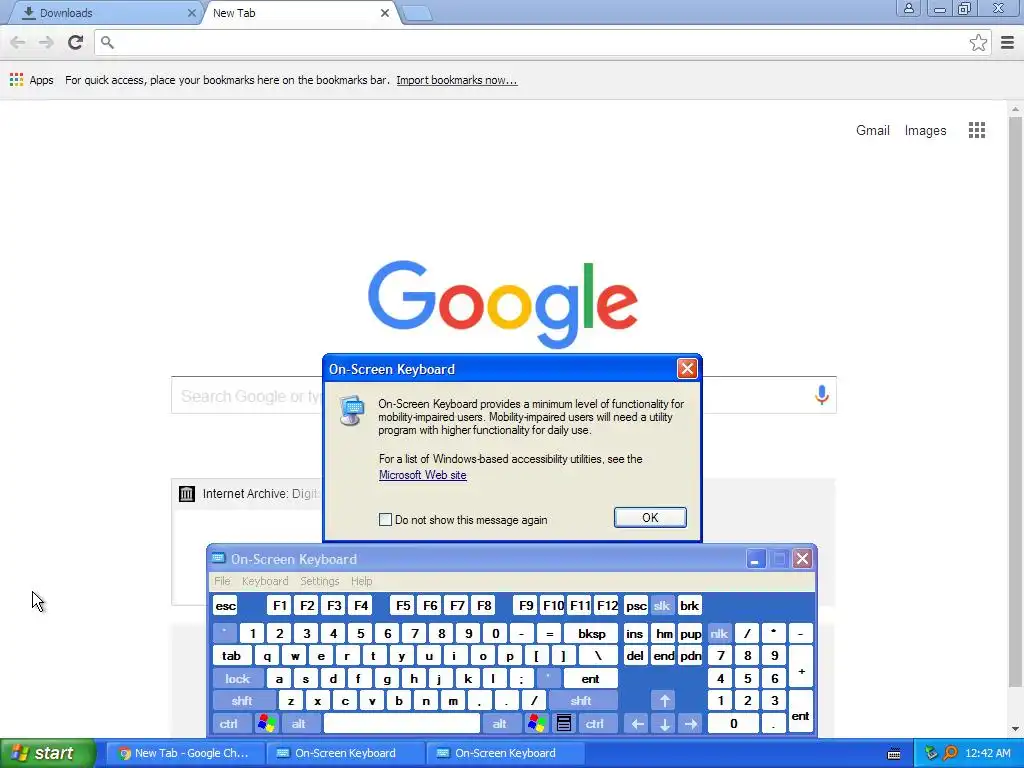The height and width of the screenshot is (768, 1024).
Task: Click the Chrome user profile icon
Action: 908,8
